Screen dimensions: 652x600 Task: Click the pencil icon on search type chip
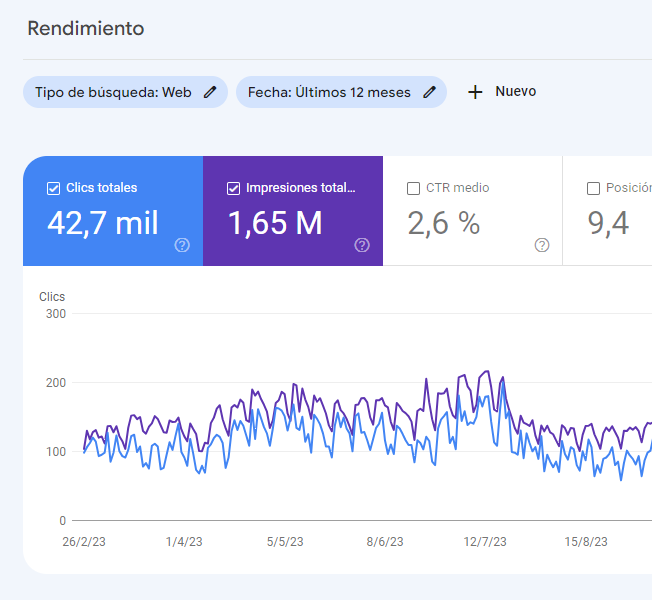coord(209,92)
